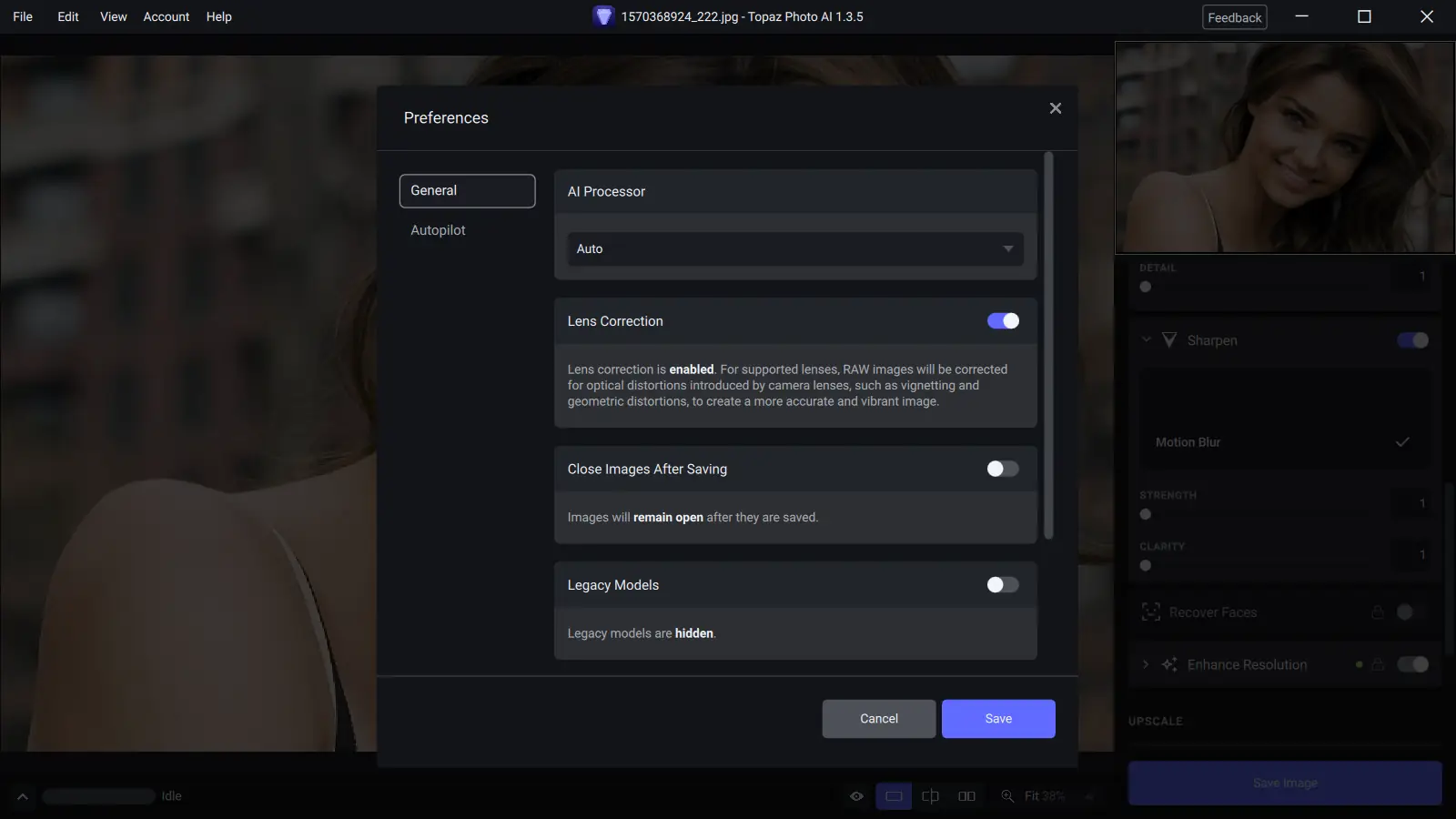This screenshot has height=819, width=1456.
Task: Disable the Lens Correction switch
Action: pyautogui.click(x=1003, y=321)
